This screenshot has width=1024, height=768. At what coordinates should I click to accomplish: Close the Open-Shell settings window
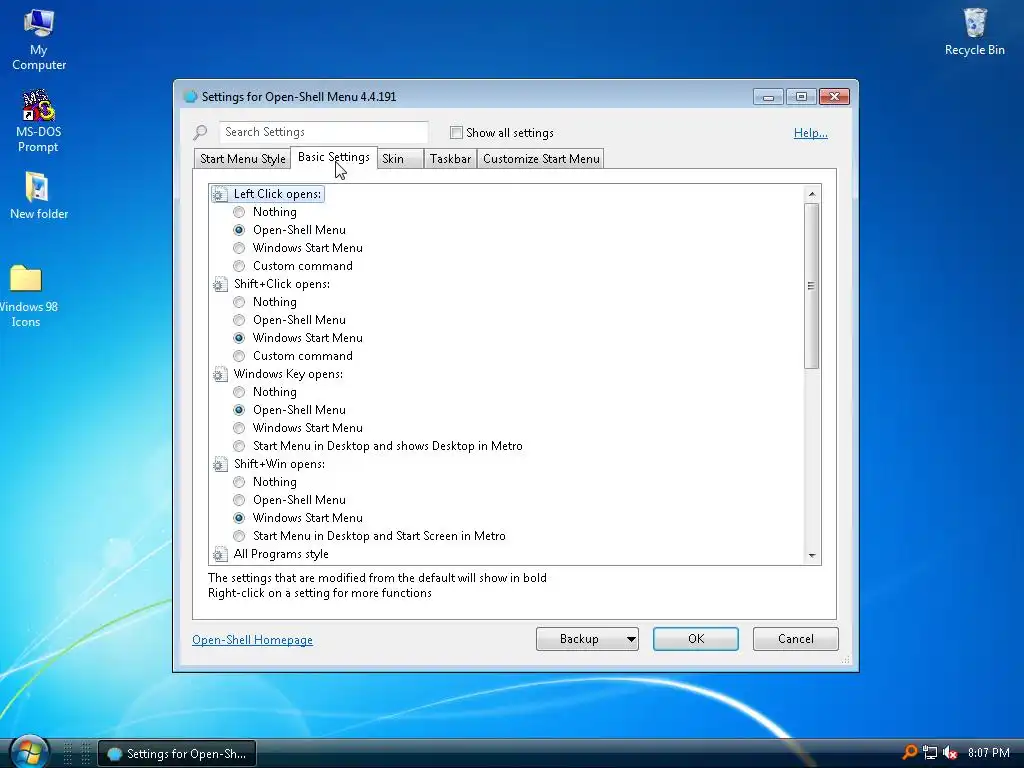pyautogui.click(x=834, y=97)
